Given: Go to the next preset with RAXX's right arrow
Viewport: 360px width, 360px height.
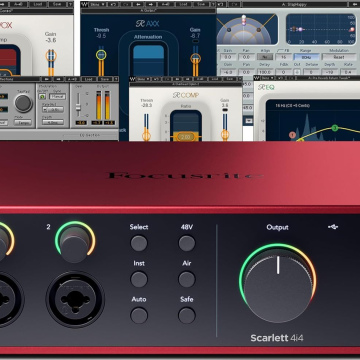Looking at the screenshot, I should pyautogui.click(x=152, y=5).
